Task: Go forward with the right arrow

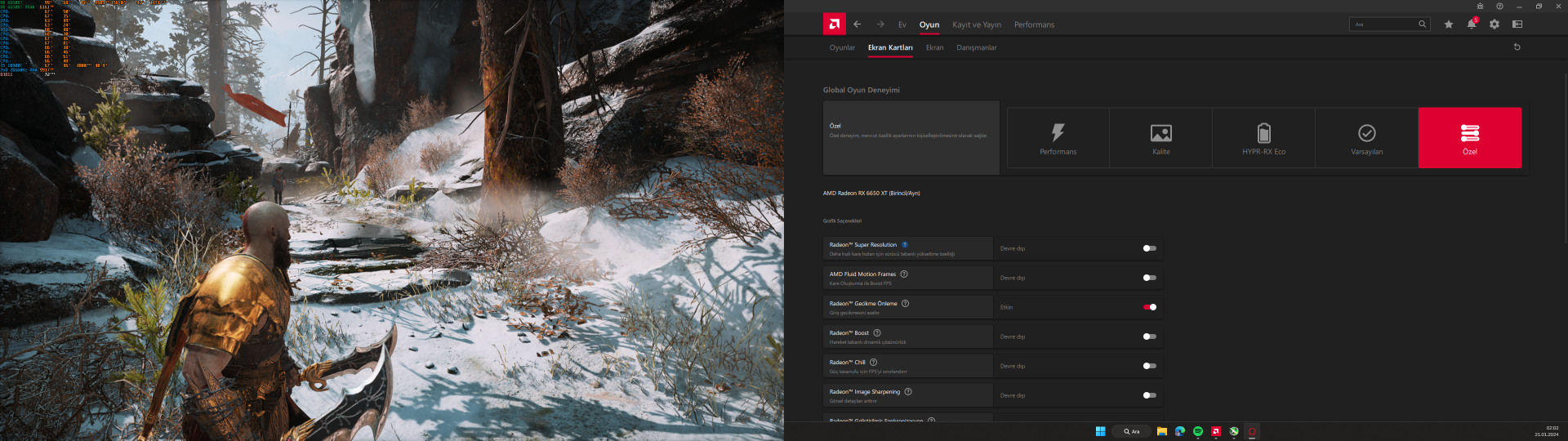Action: tap(880, 24)
